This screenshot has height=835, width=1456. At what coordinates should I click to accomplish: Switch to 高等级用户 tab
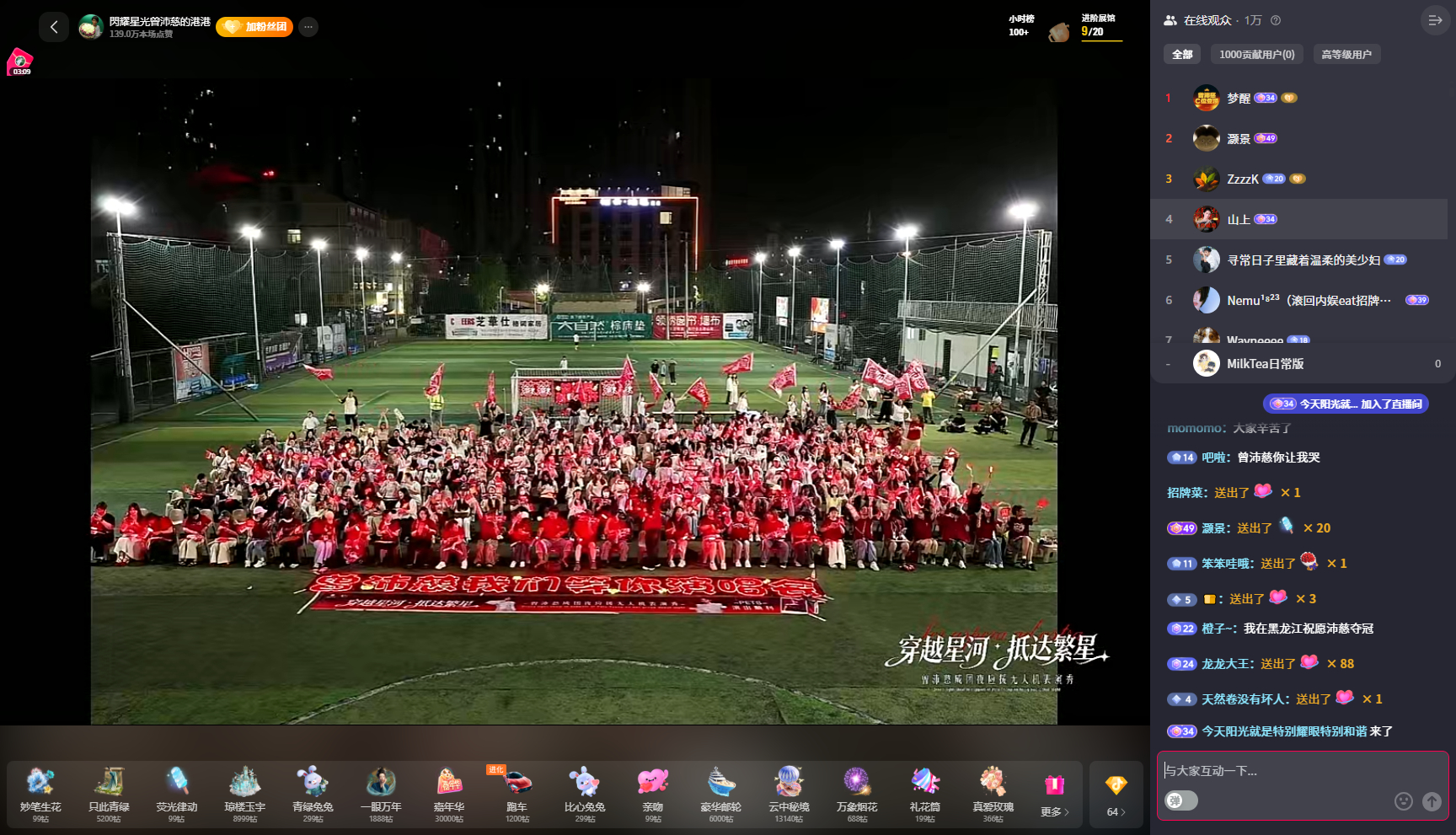click(1346, 54)
